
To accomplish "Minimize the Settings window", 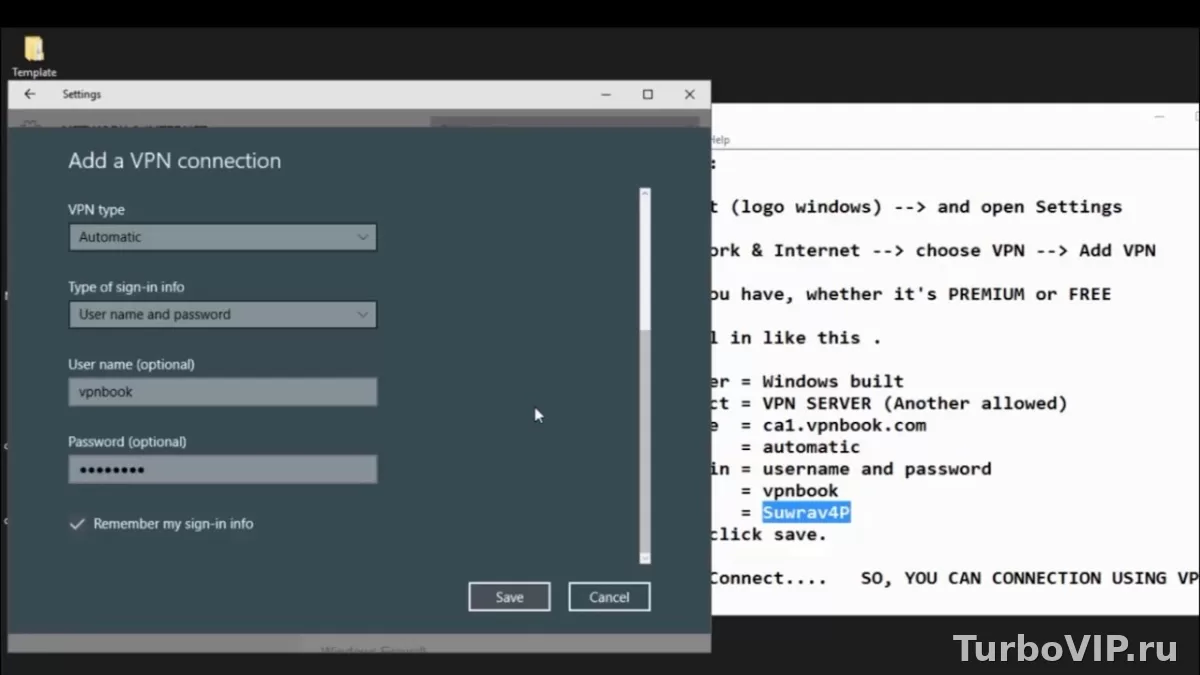I will pos(607,94).
